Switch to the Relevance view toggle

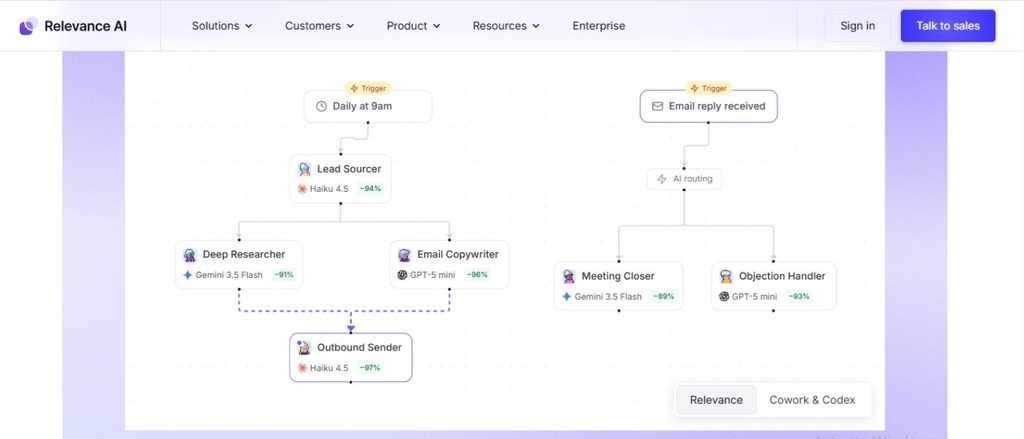pos(716,400)
